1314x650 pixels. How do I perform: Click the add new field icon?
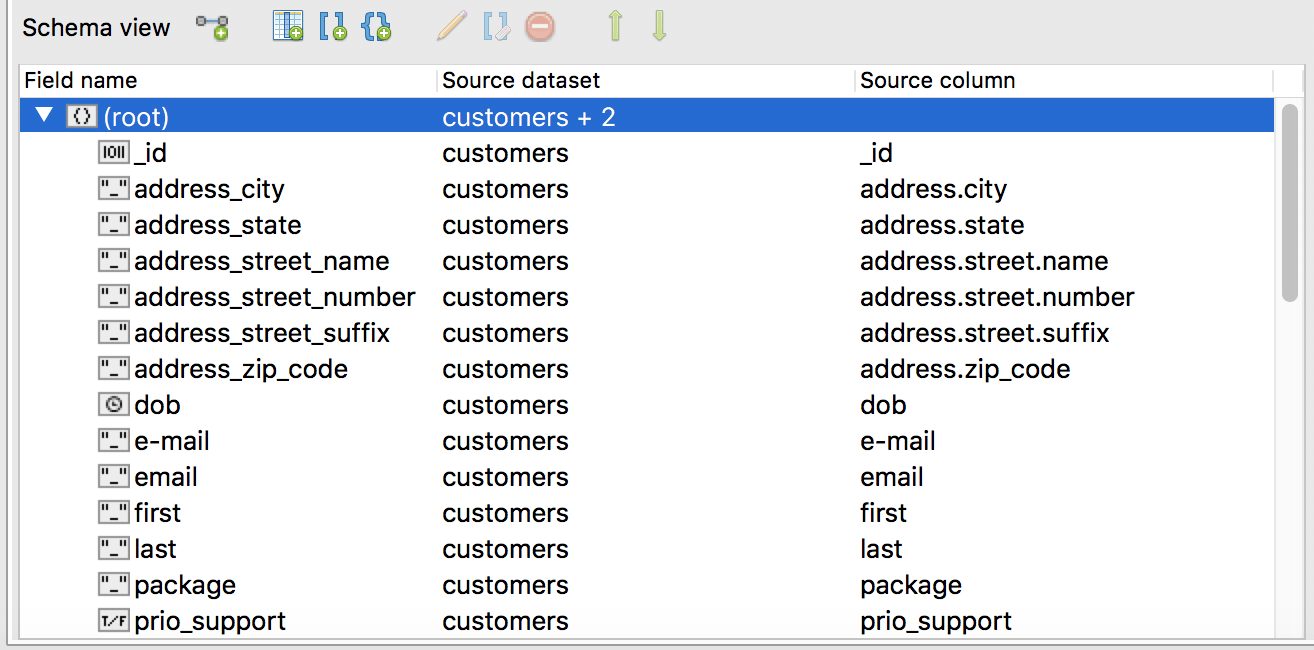[x=288, y=27]
